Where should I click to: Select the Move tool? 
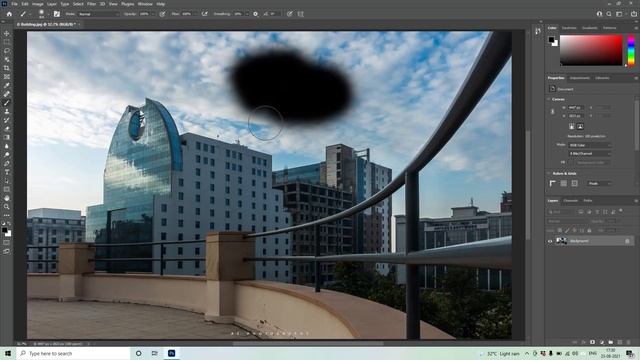[7, 33]
